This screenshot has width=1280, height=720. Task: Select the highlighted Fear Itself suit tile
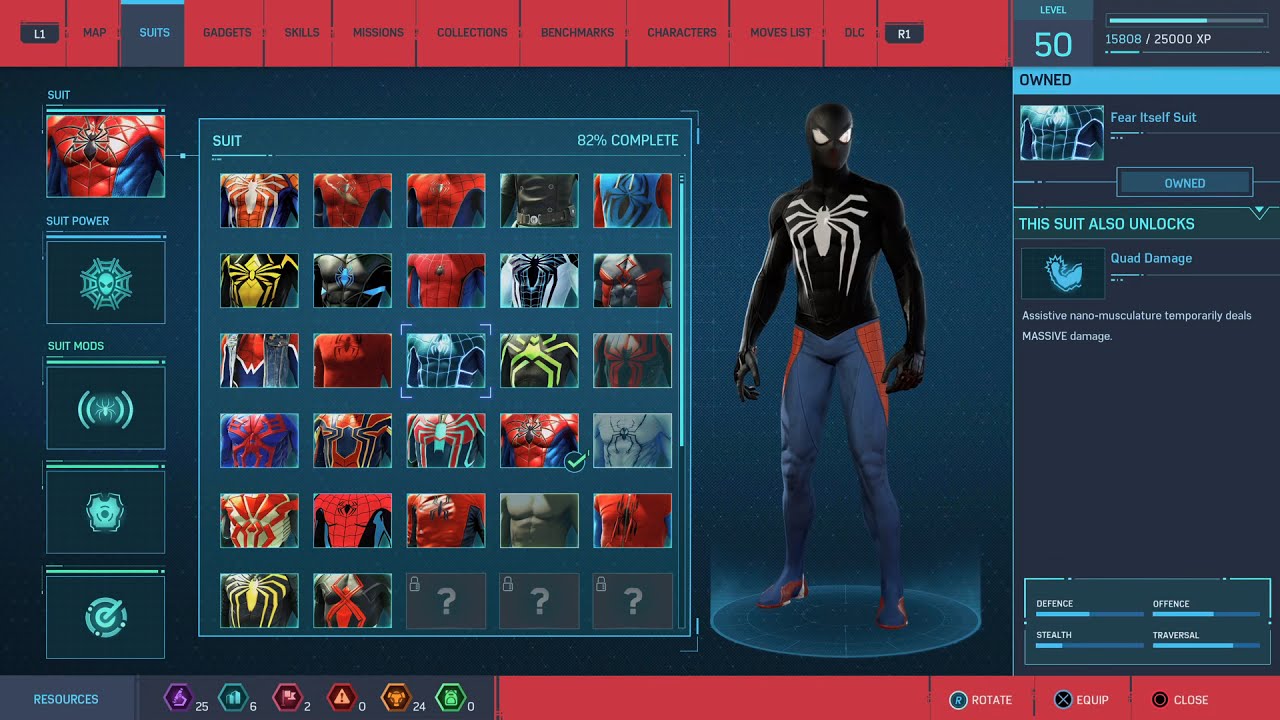coord(446,360)
